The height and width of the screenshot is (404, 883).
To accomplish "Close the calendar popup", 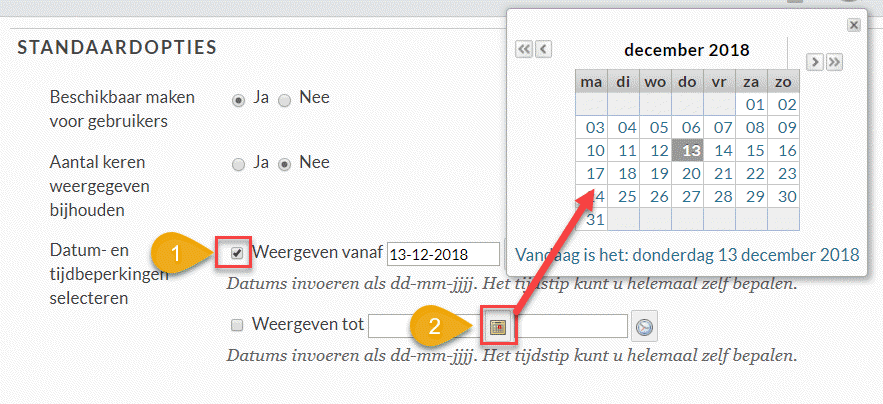I will (x=854, y=25).
